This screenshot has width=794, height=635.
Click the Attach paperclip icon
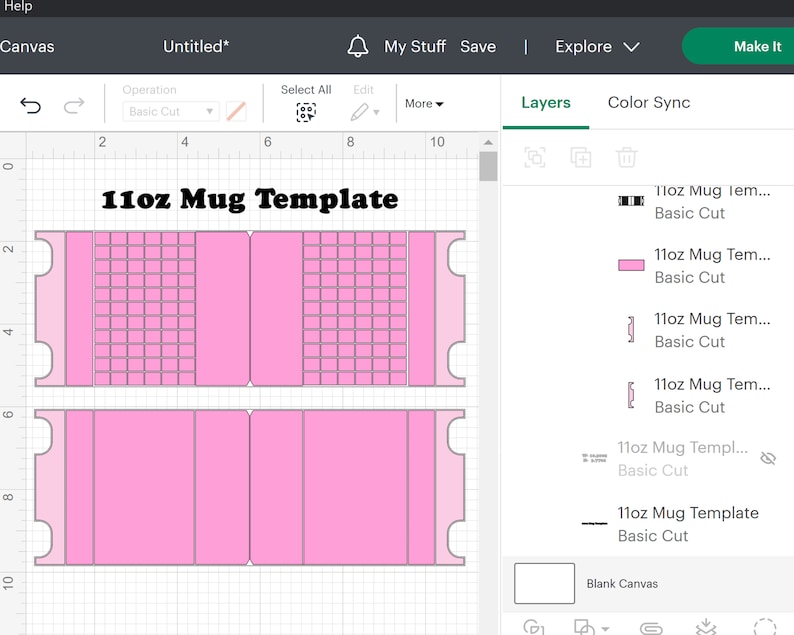click(x=651, y=628)
